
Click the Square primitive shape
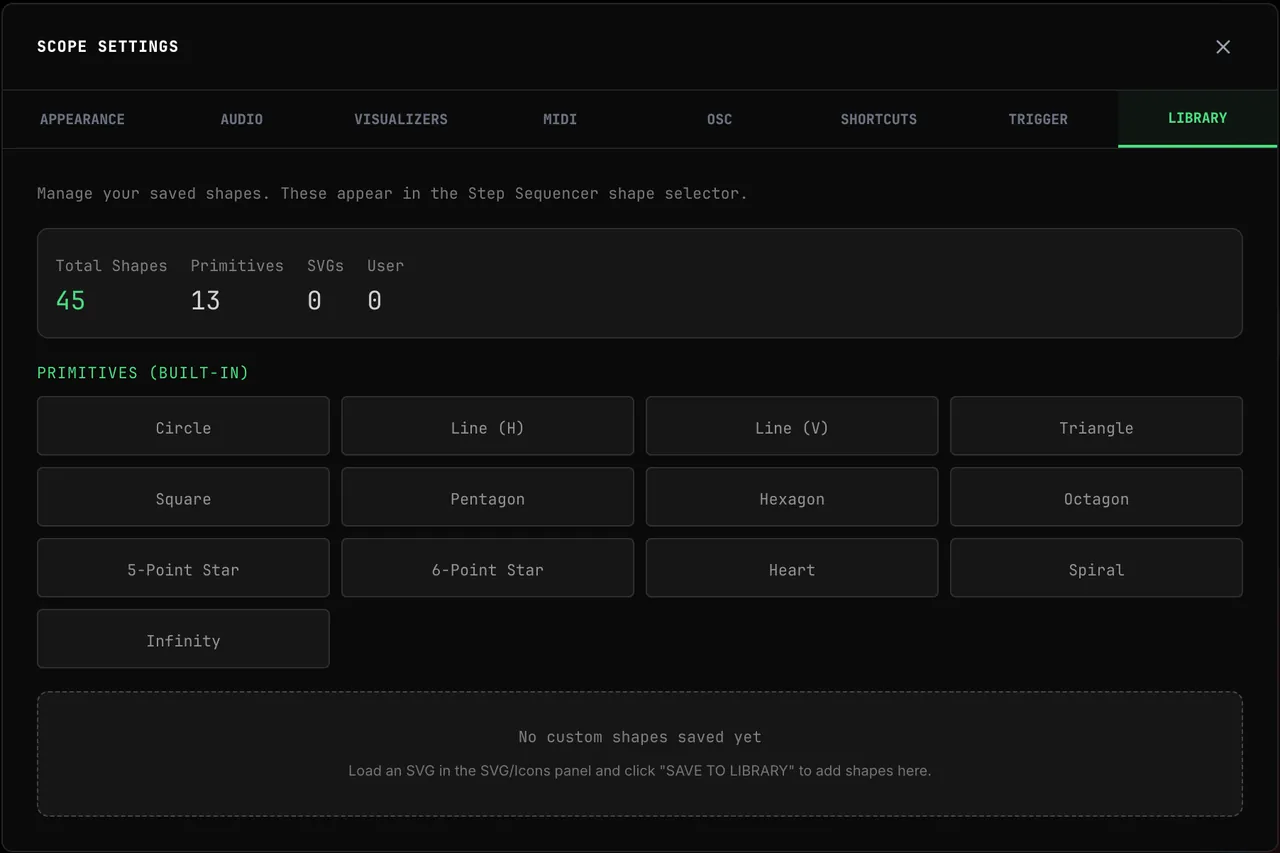(183, 498)
